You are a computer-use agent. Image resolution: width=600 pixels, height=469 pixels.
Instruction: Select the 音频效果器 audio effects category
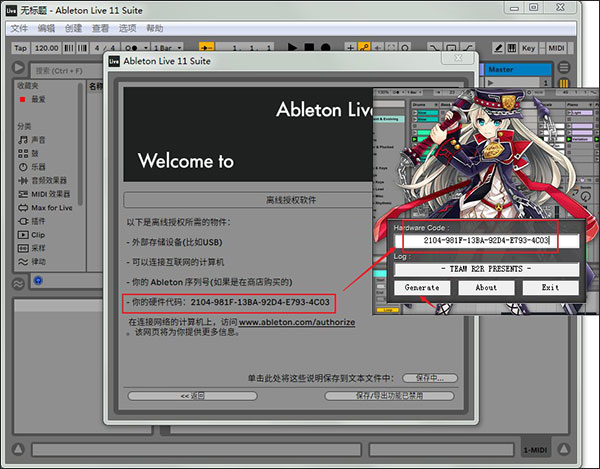point(42,180)
